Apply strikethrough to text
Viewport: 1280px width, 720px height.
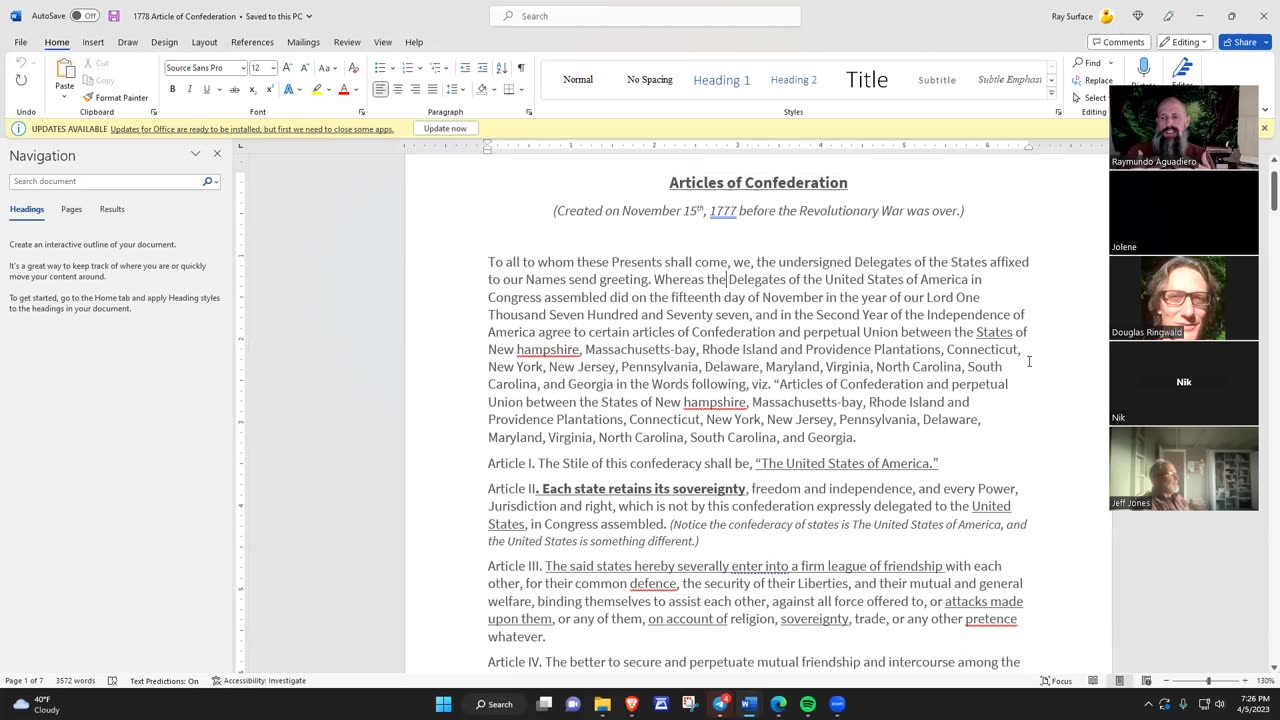pos(234,89)
